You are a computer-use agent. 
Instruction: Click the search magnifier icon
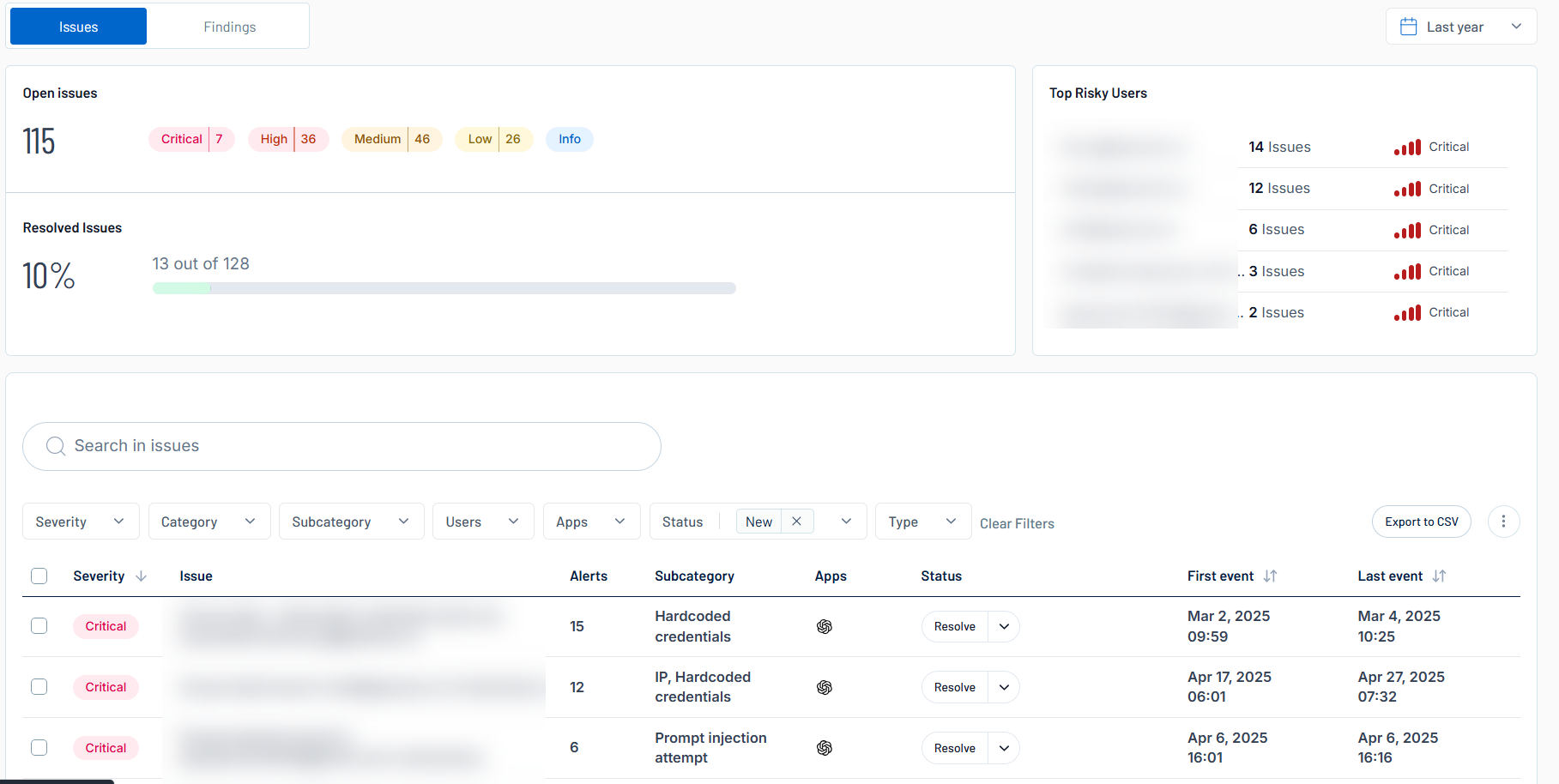(56, 446)
